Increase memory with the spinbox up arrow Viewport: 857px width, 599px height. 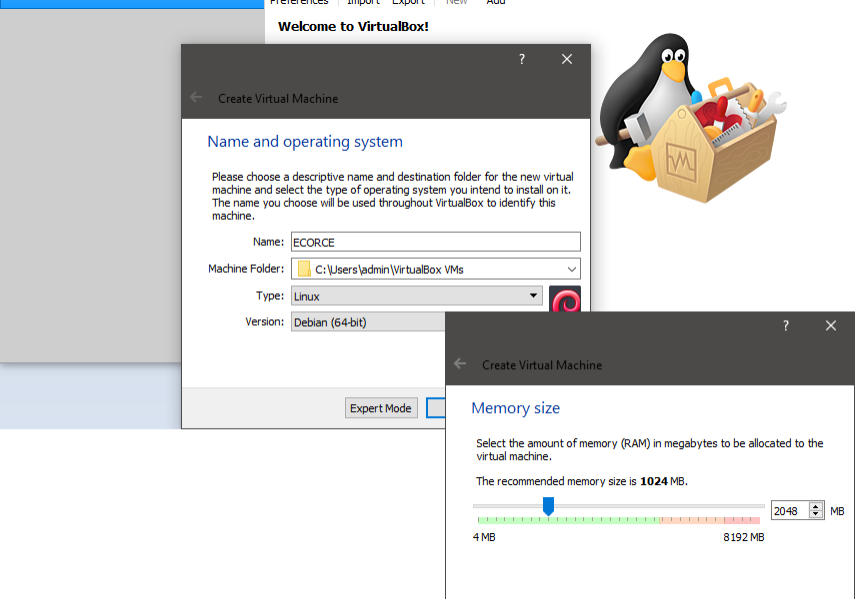pos(816,506)
